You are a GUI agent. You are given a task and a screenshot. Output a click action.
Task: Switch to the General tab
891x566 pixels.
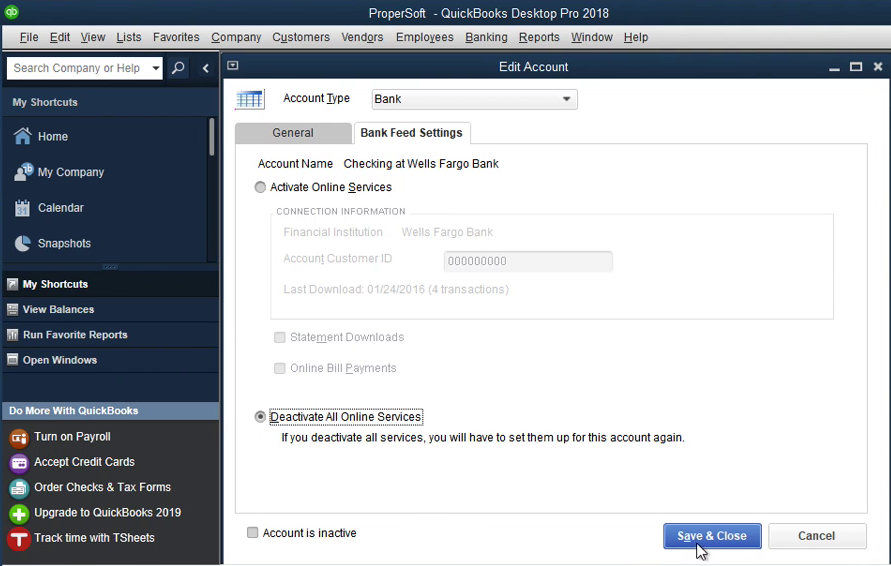pos(293,133)
